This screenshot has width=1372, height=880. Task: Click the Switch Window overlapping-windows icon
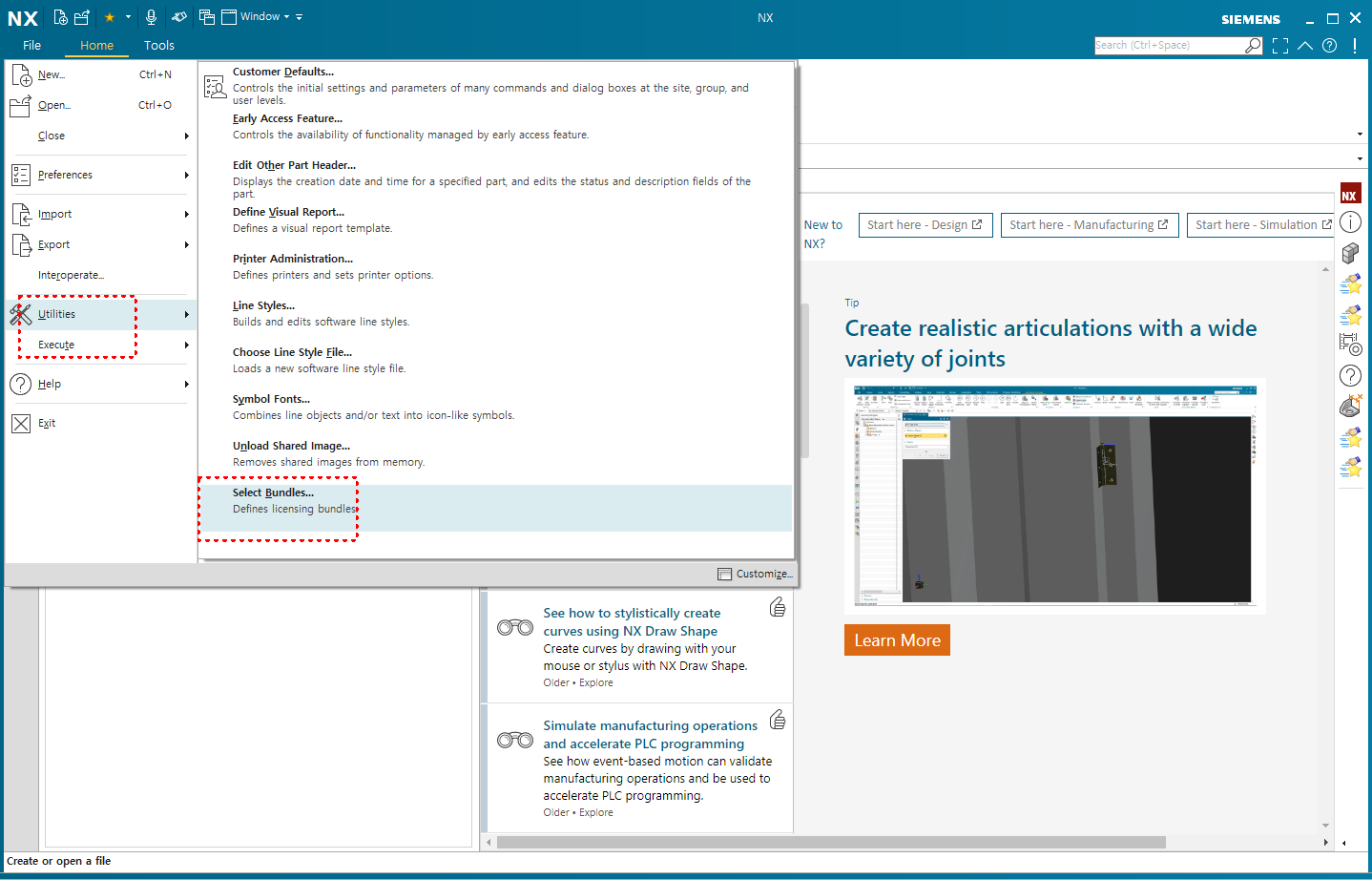tap(207, 17)
